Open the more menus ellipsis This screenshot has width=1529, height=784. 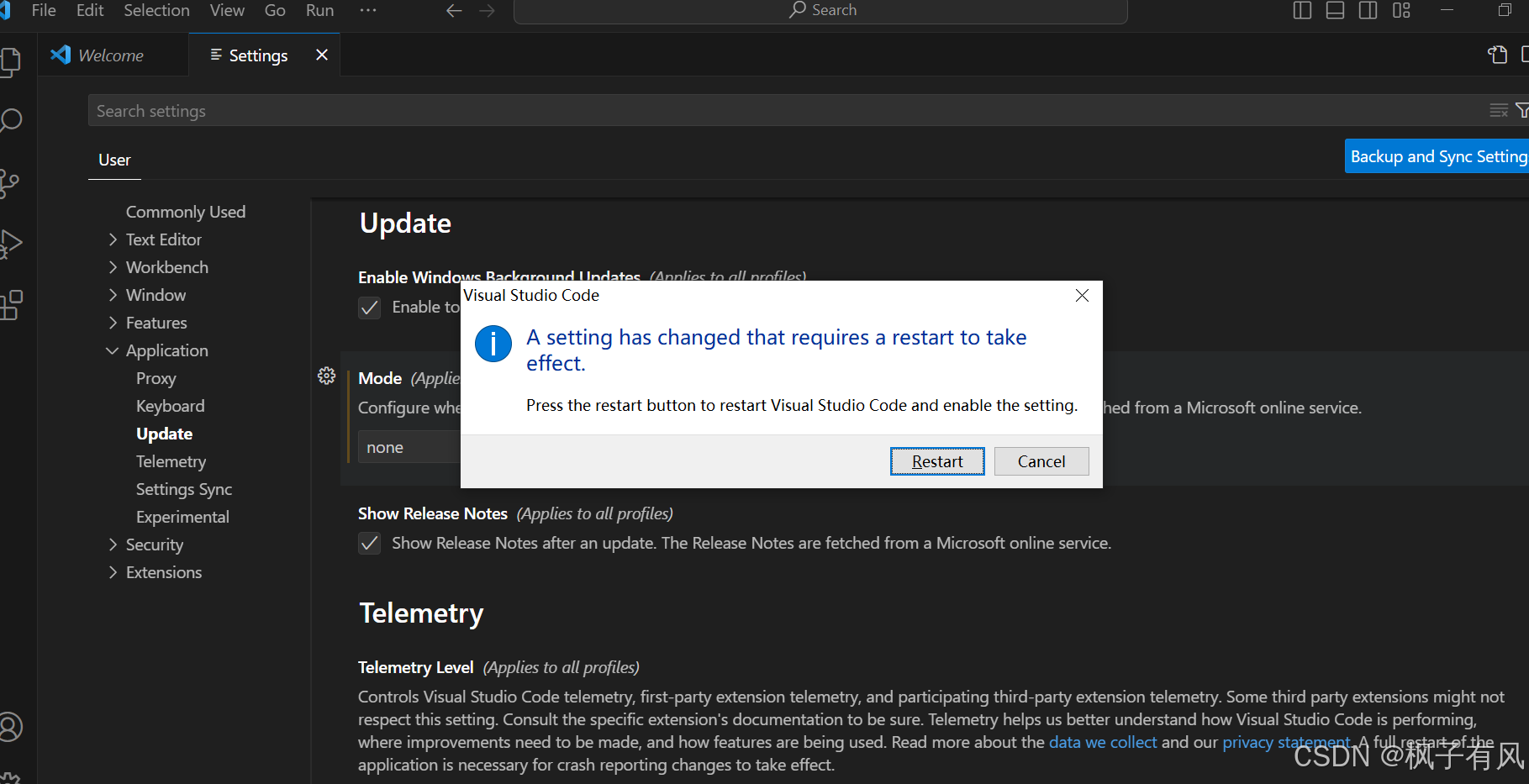(368, 10)
